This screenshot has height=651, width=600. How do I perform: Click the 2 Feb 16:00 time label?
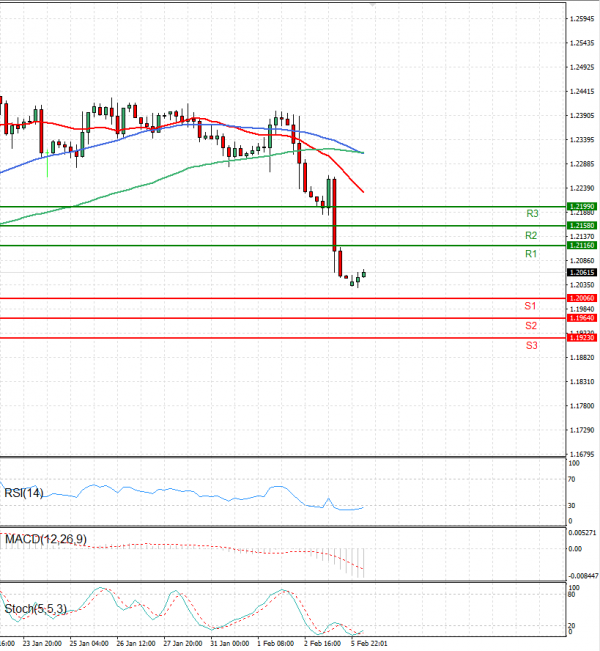[323, 644]
